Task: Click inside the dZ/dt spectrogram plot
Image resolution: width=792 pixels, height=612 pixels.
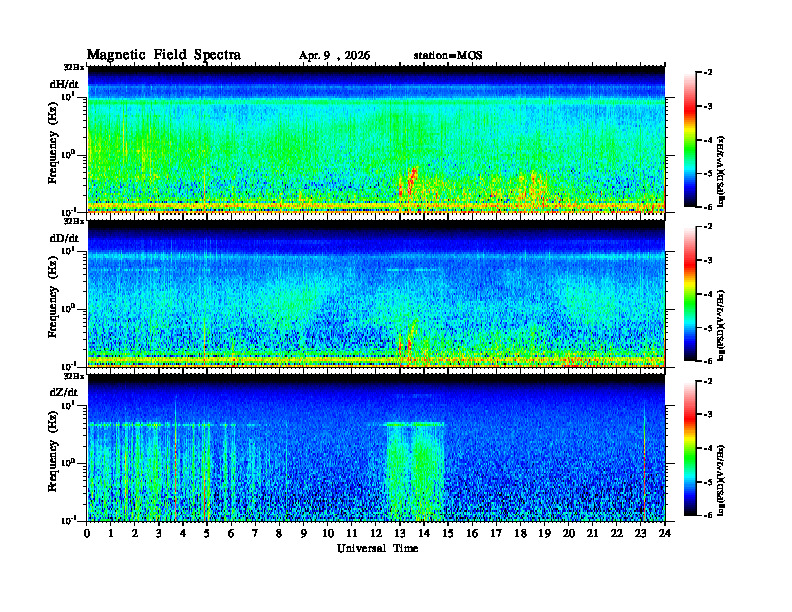Action: tap(376, 447)
